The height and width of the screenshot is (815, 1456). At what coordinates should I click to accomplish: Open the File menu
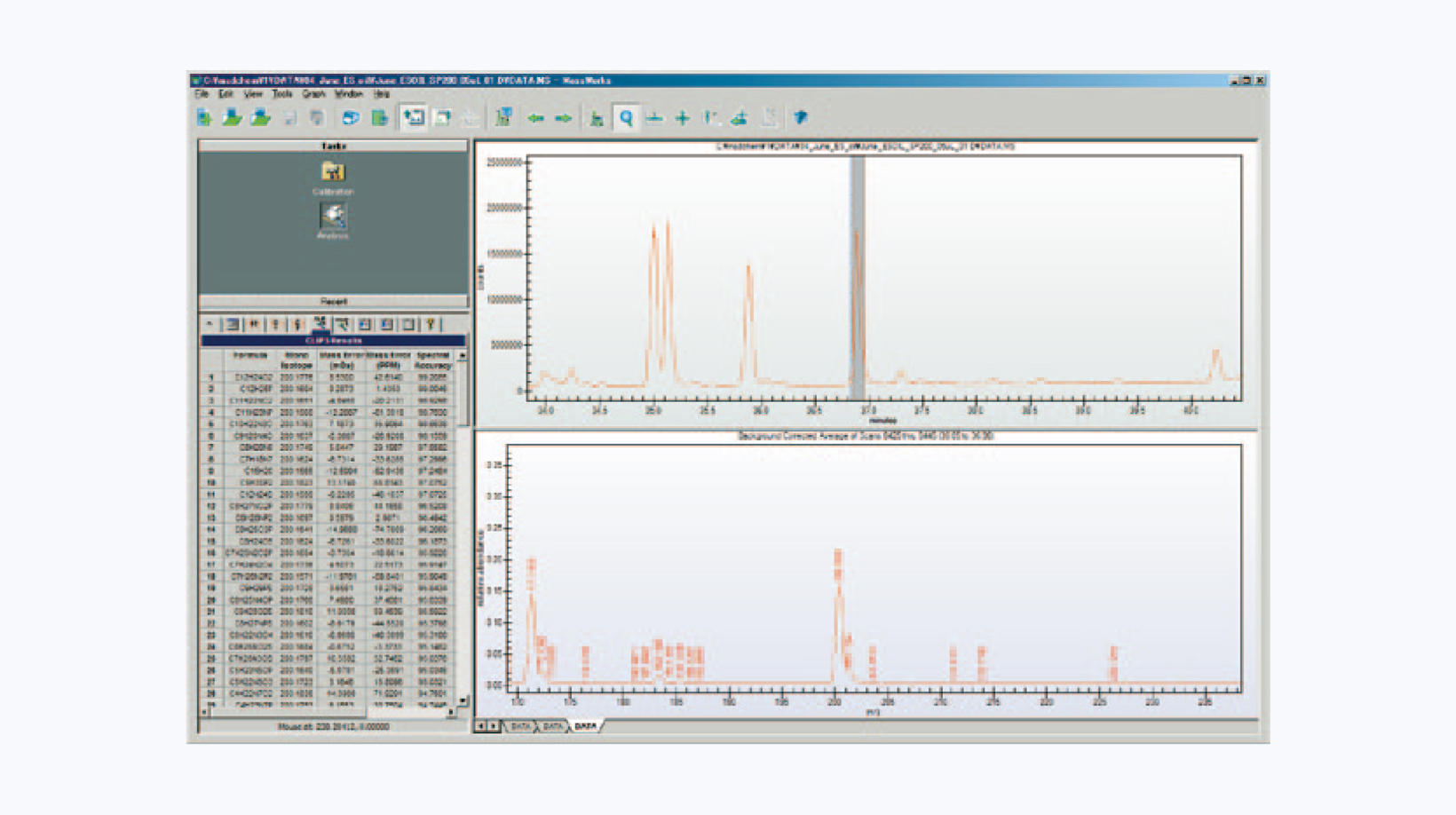pyautogui.click(x=202, y=94)
